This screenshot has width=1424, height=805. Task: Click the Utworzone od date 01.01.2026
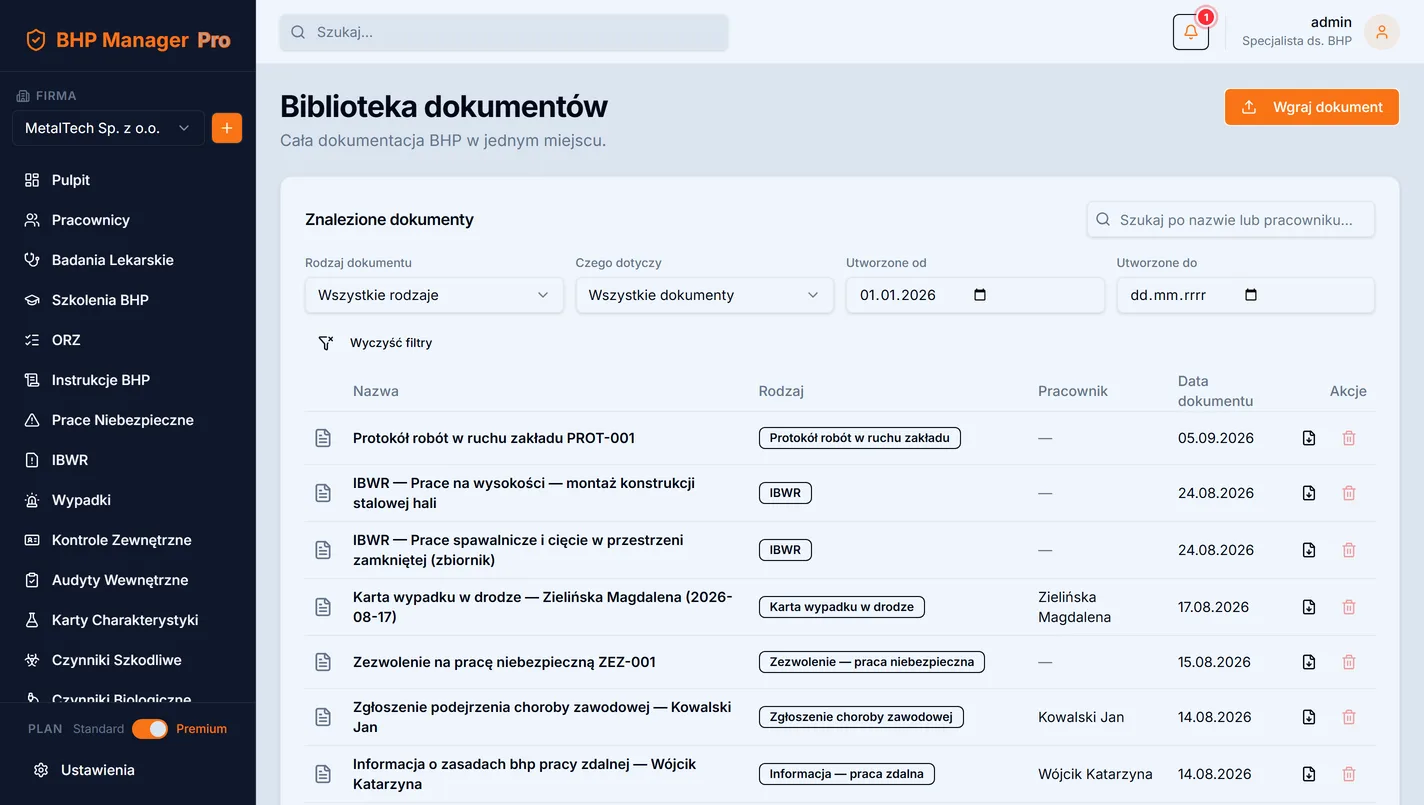point(898,295)
